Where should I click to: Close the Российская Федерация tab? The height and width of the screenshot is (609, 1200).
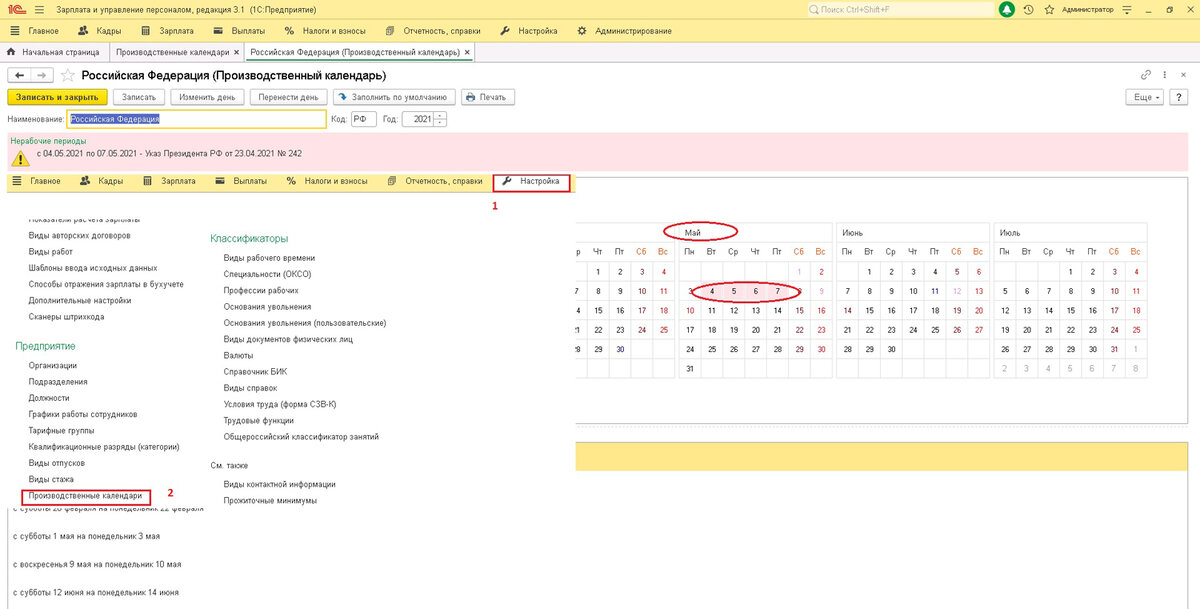[x=468, y=51]
